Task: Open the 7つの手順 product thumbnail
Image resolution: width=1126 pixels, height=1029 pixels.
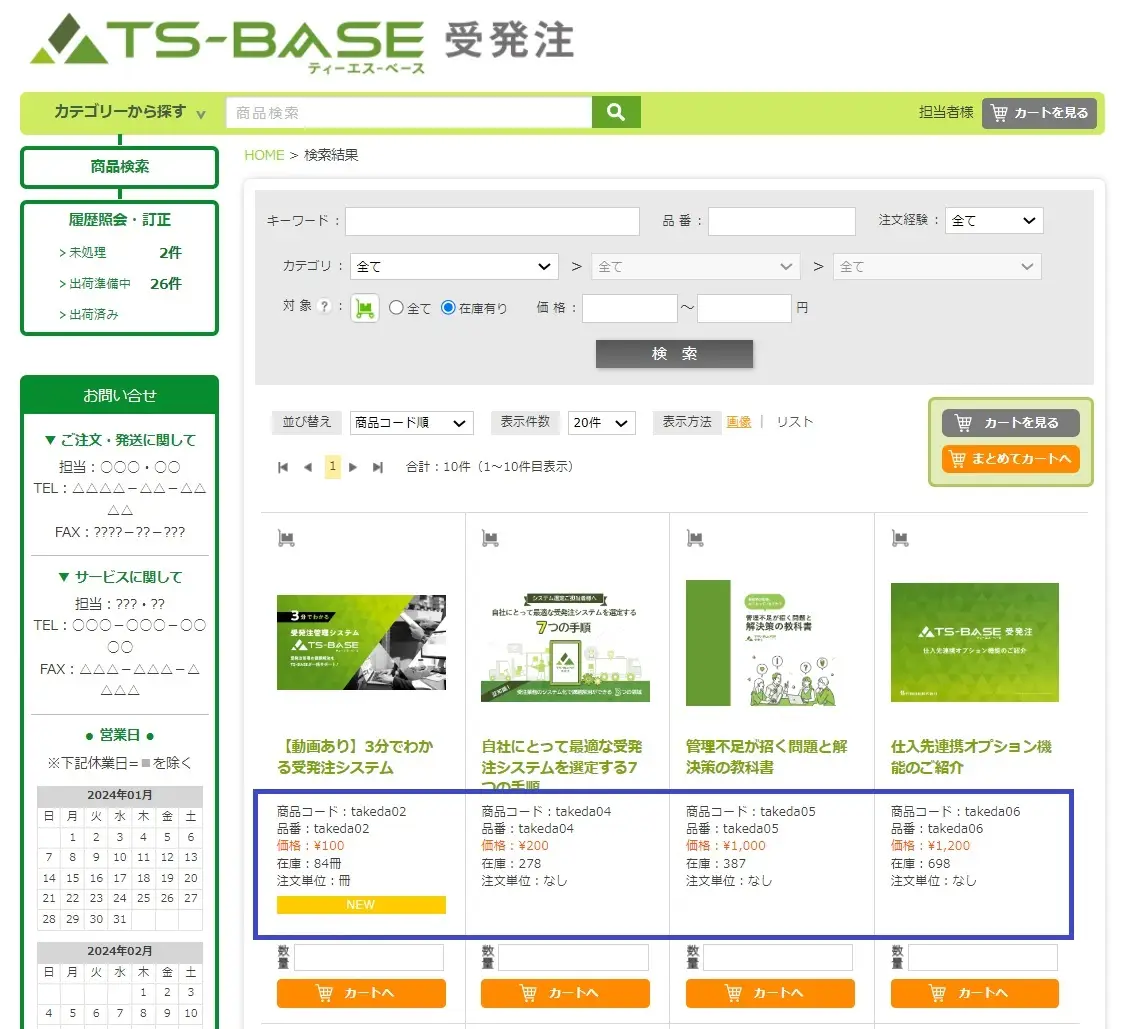Action: point(565,647)
